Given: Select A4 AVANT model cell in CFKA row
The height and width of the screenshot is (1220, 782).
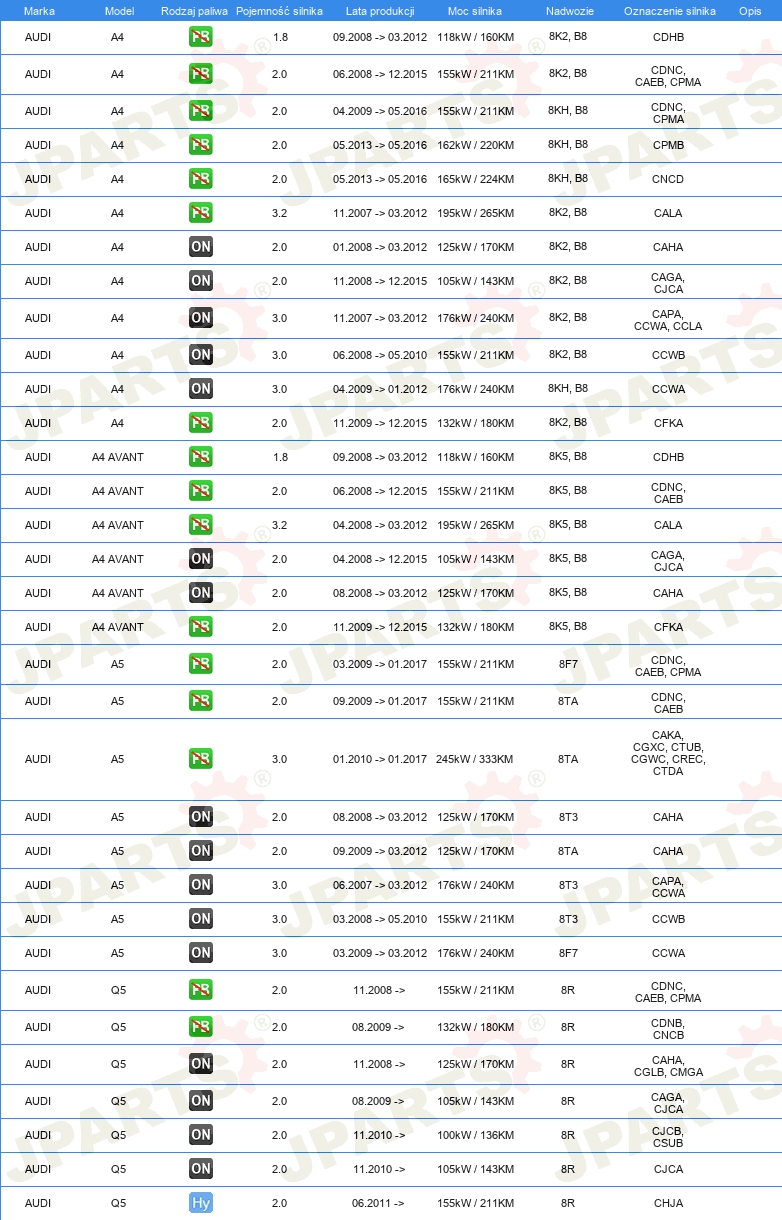Looking at the screenshot, I should (x=118, y=627).
